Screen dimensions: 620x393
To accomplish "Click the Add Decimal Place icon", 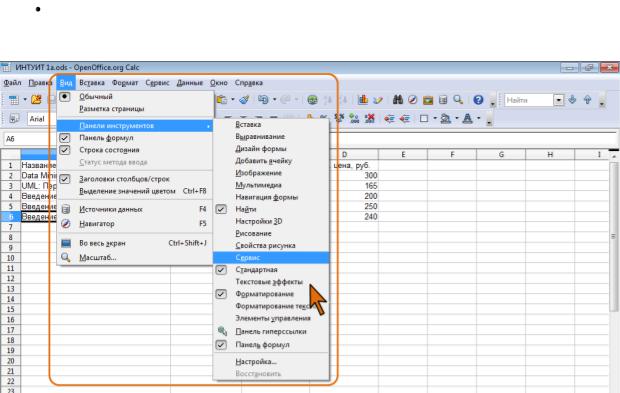I will click(x=354, y=118).
